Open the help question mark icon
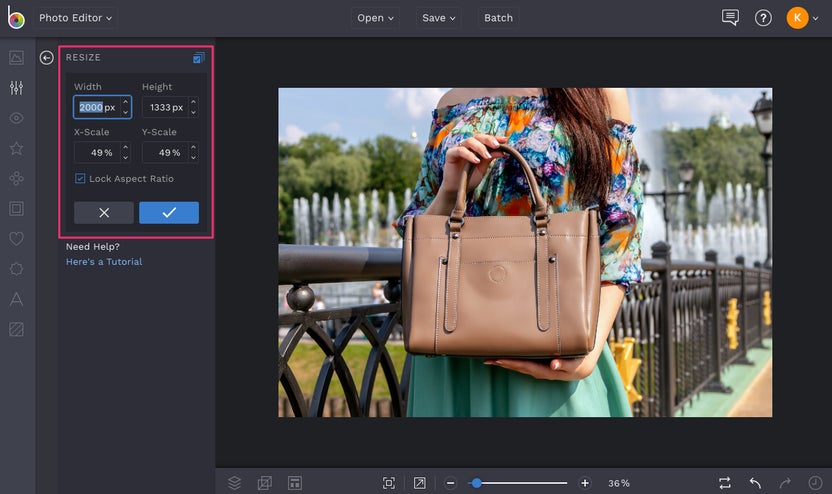This screenshot has width=832, height=494. pyautogui.click(x=763, y=18)
